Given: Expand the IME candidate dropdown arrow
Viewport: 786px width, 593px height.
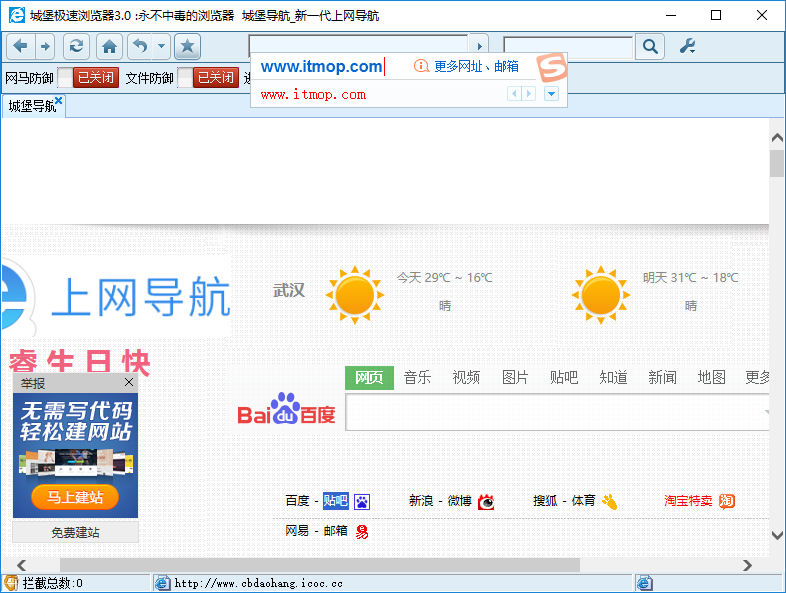Looking at the screenshot, I should coord(551,93).
